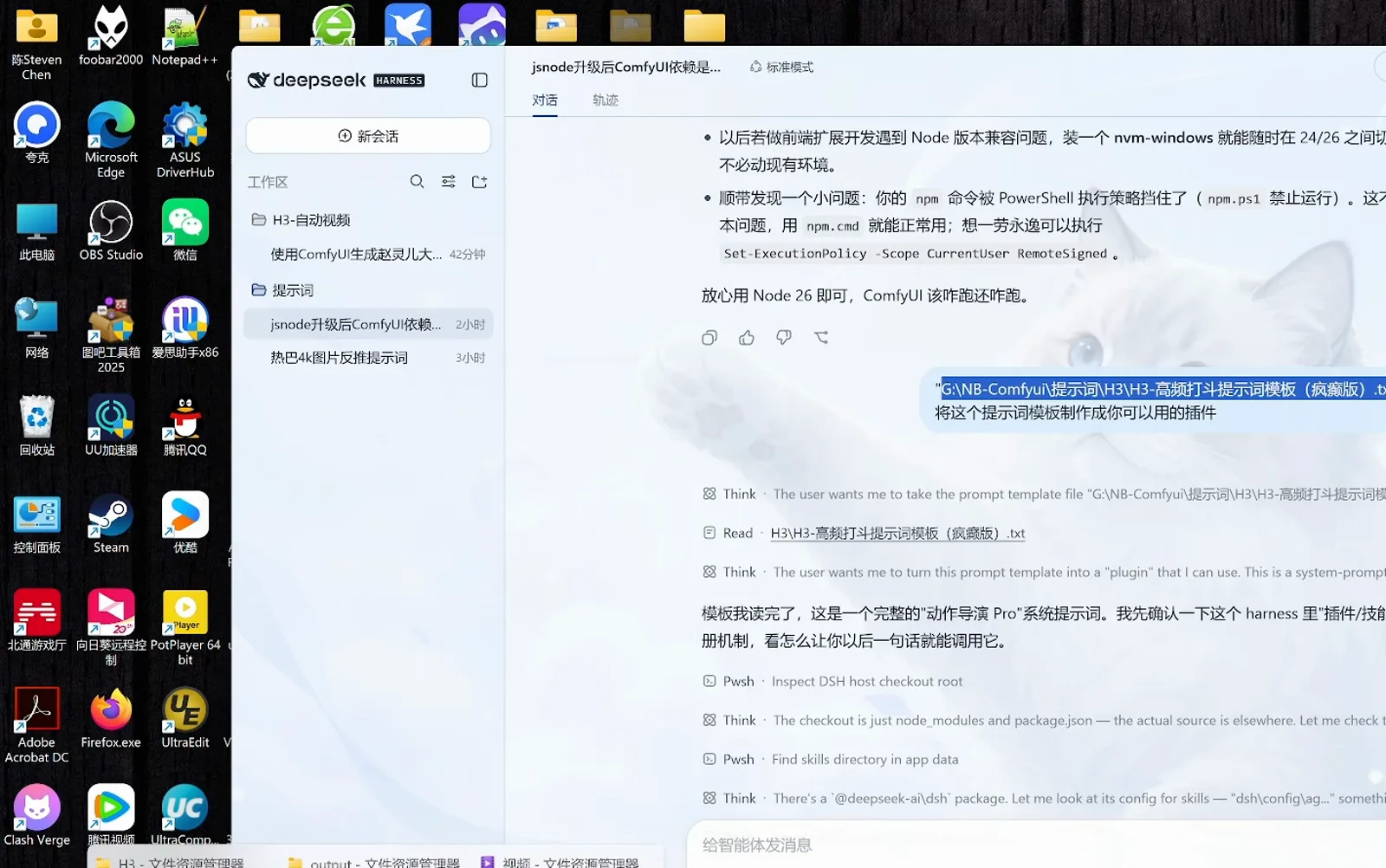
Task: Open the 向日葵远程控制 desktop icon
Action: (x=111, y=628)
